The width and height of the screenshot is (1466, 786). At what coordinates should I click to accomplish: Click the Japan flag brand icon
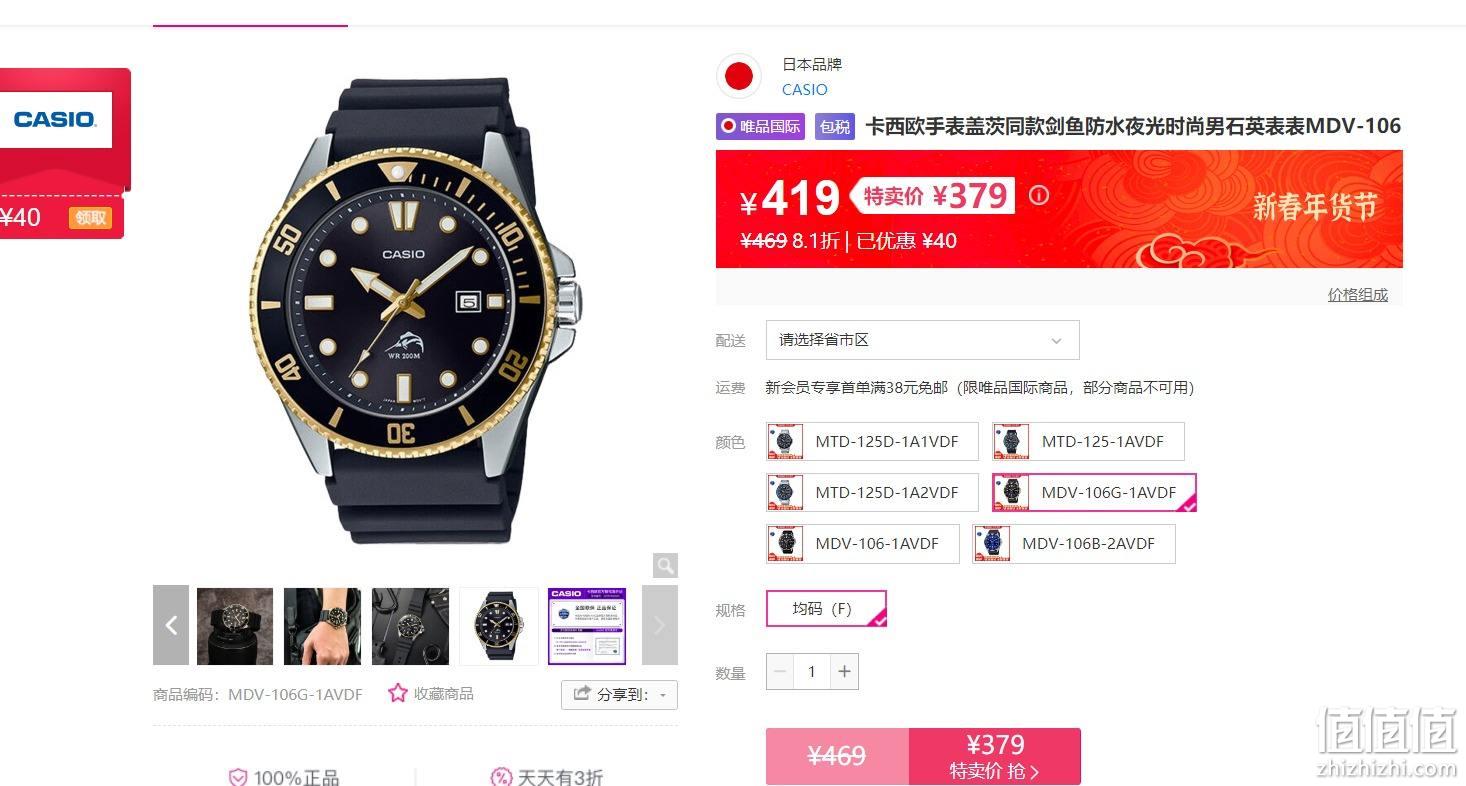(x=739, y=77)
